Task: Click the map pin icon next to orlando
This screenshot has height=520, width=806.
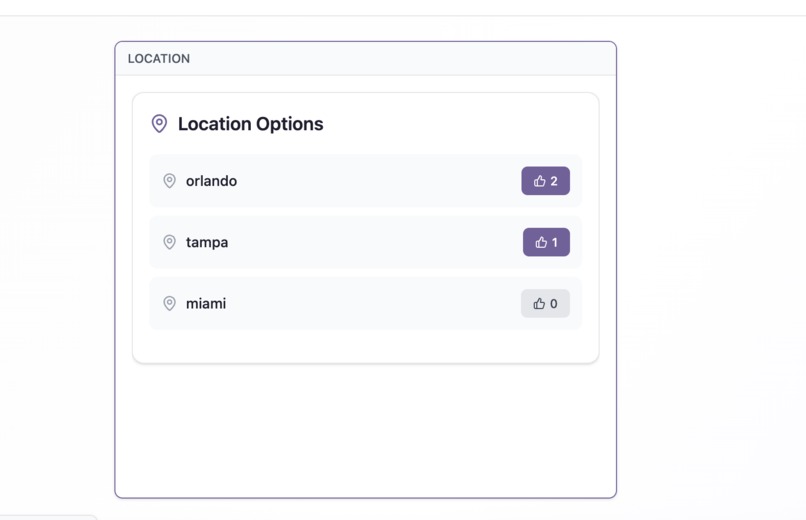Action: click(x=169, y=181)
